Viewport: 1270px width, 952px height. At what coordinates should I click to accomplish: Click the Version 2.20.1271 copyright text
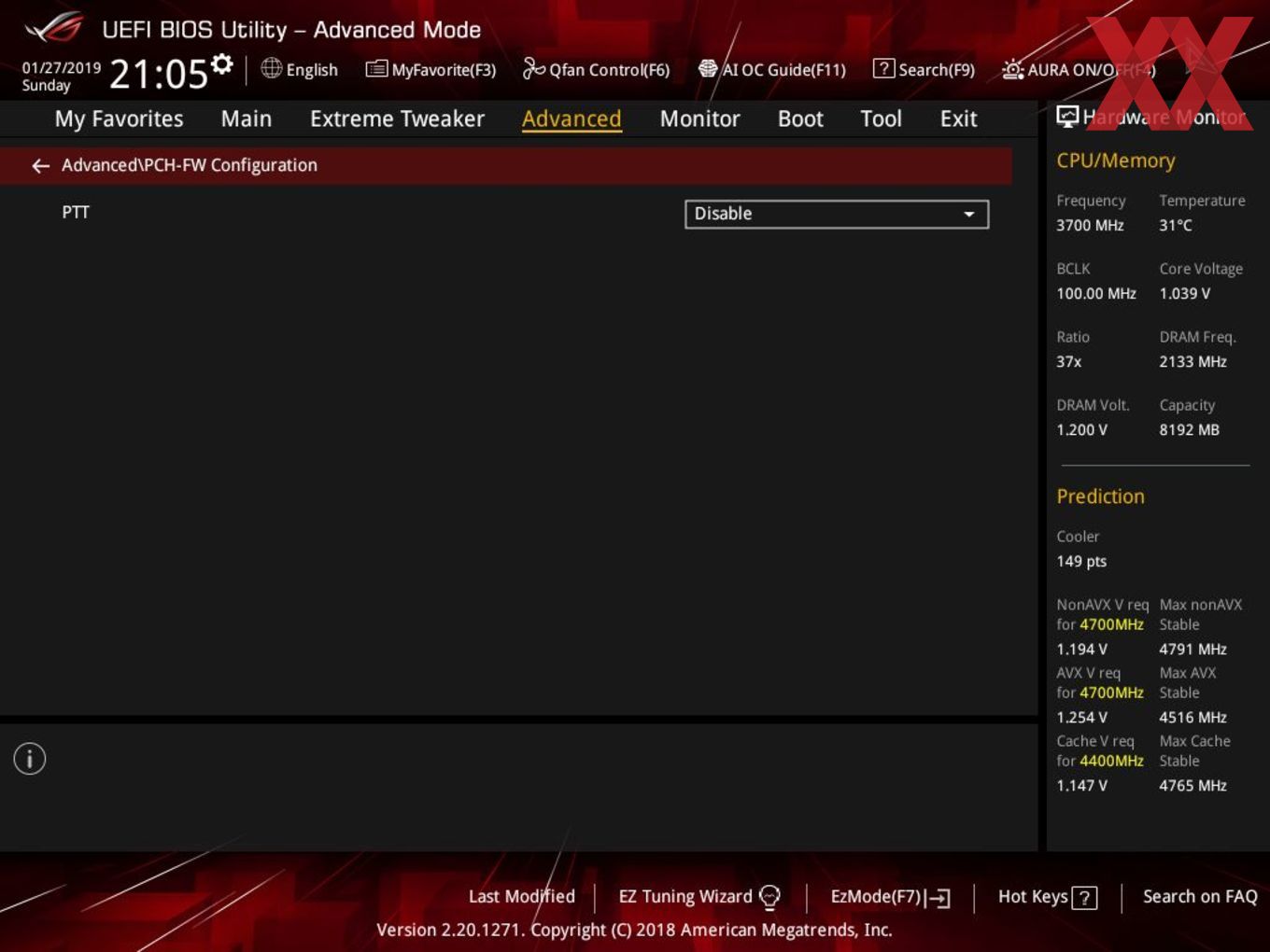[x=634, y=930]
